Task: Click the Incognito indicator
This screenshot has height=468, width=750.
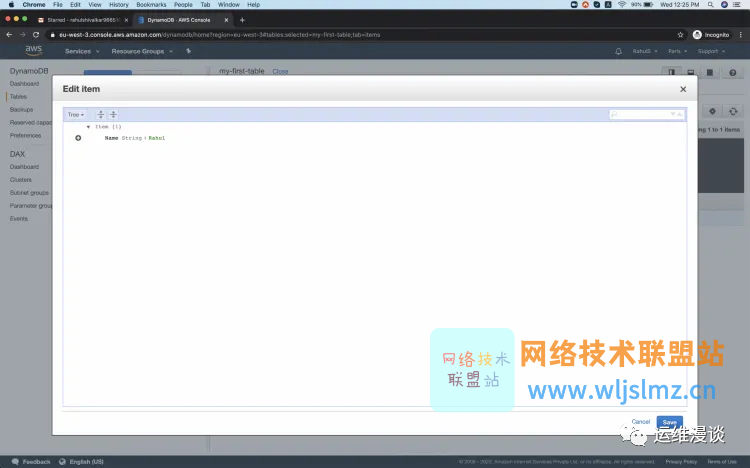Action: [711, 34]
